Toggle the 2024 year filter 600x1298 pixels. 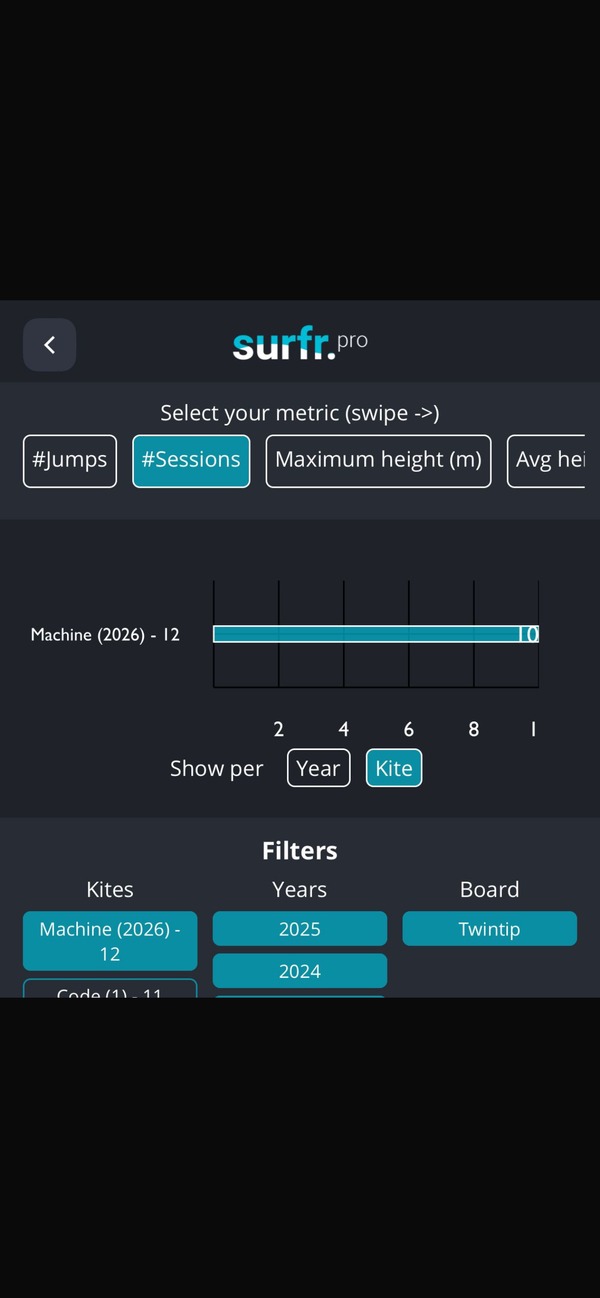(x=299, y=971)
